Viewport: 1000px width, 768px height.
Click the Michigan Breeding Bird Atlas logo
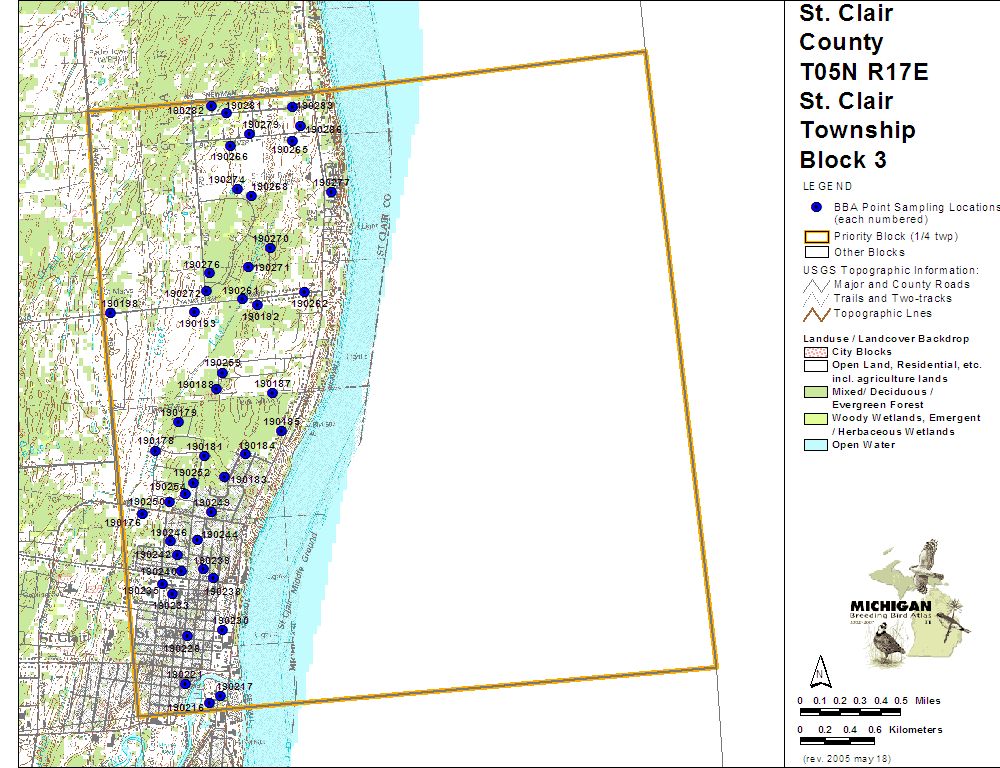coord(910,601)
